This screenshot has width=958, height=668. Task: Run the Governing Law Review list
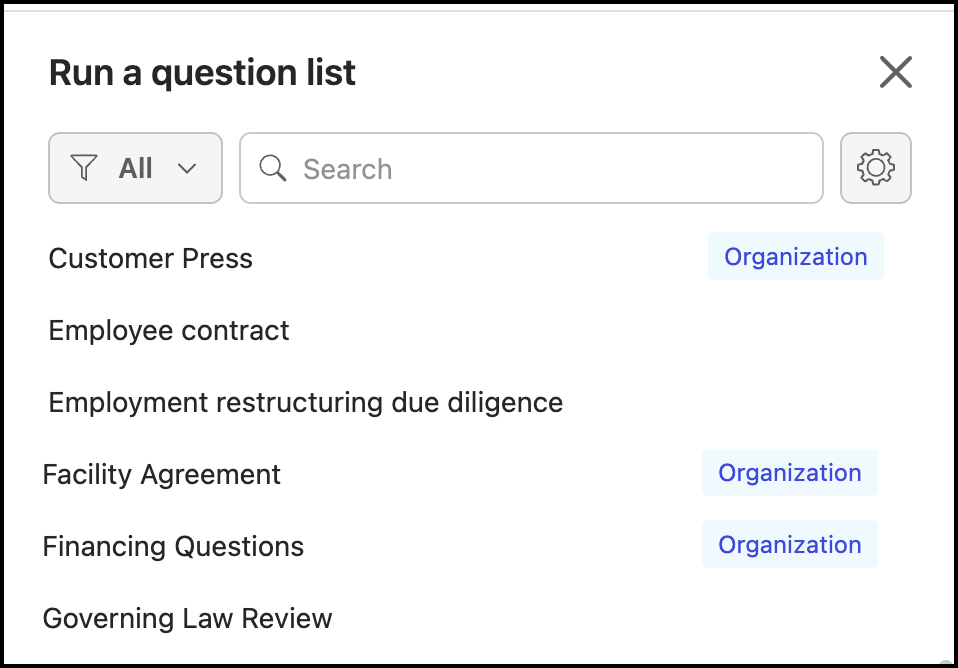click(x=187, y=618)
